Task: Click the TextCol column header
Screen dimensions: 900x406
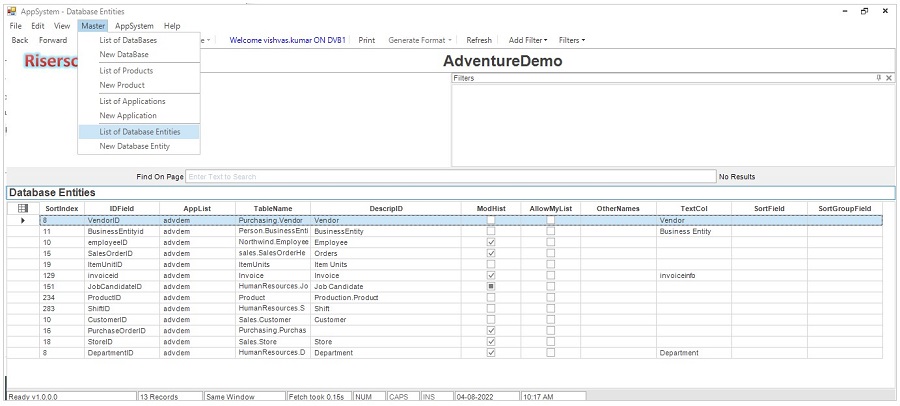Action: 694,208
